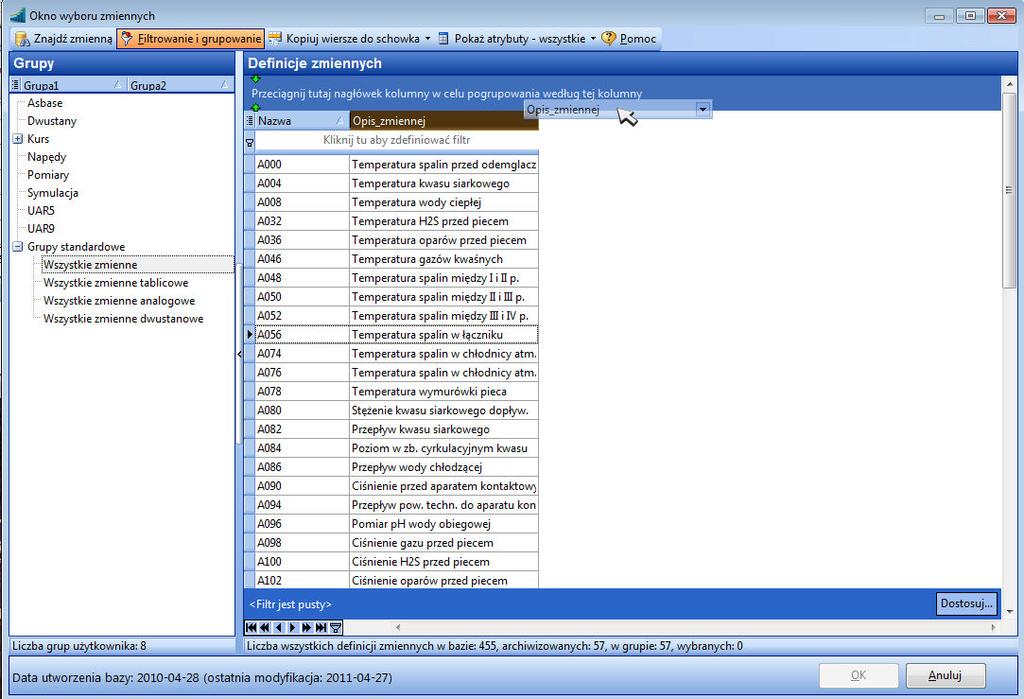Click the Temperatura kwasu siarkowego cell
Viewport: 1024px width, 699px height.
tap(443, 184)
